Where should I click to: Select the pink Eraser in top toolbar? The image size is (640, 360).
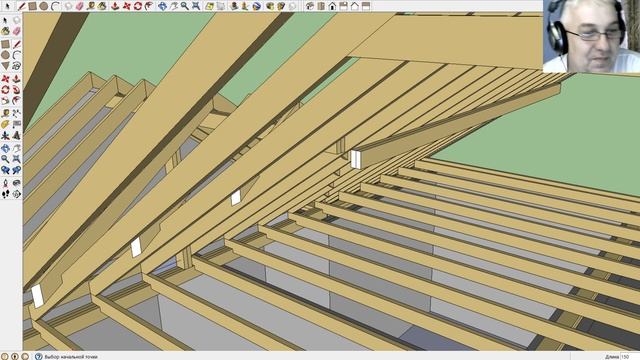coord(80,6)
